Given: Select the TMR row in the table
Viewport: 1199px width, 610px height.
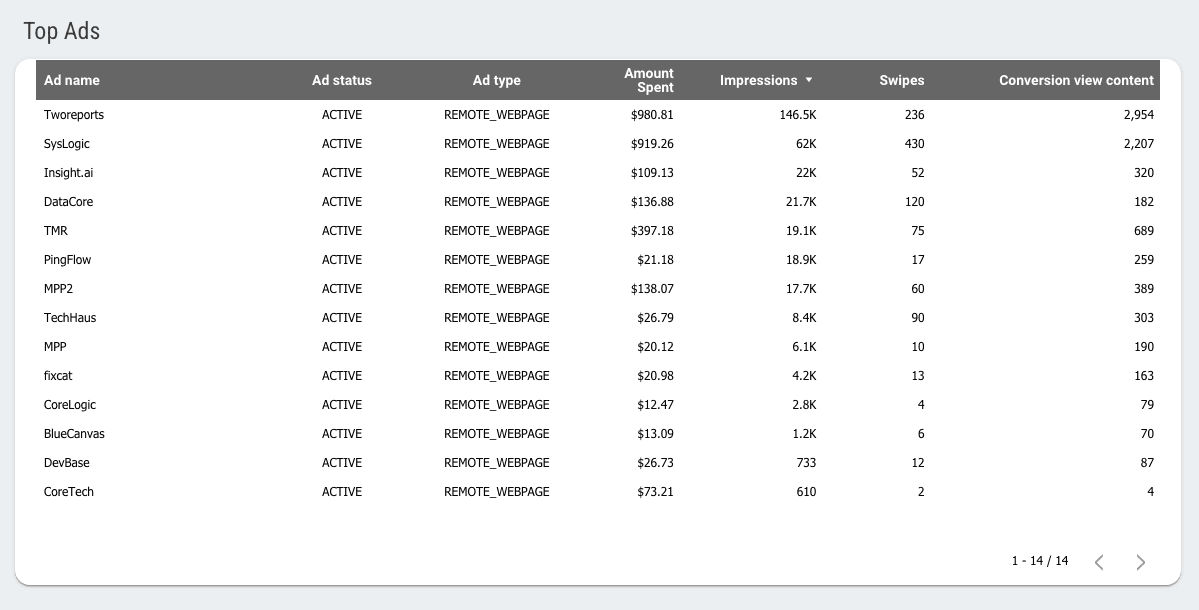Looking at the screenshot, I should point(56,230).
